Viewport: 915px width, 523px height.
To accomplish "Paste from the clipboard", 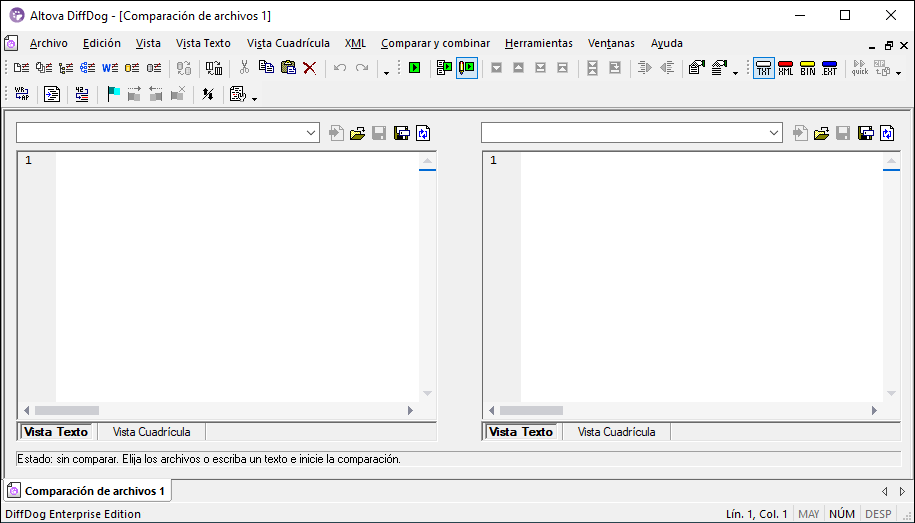I will [288, 68].
